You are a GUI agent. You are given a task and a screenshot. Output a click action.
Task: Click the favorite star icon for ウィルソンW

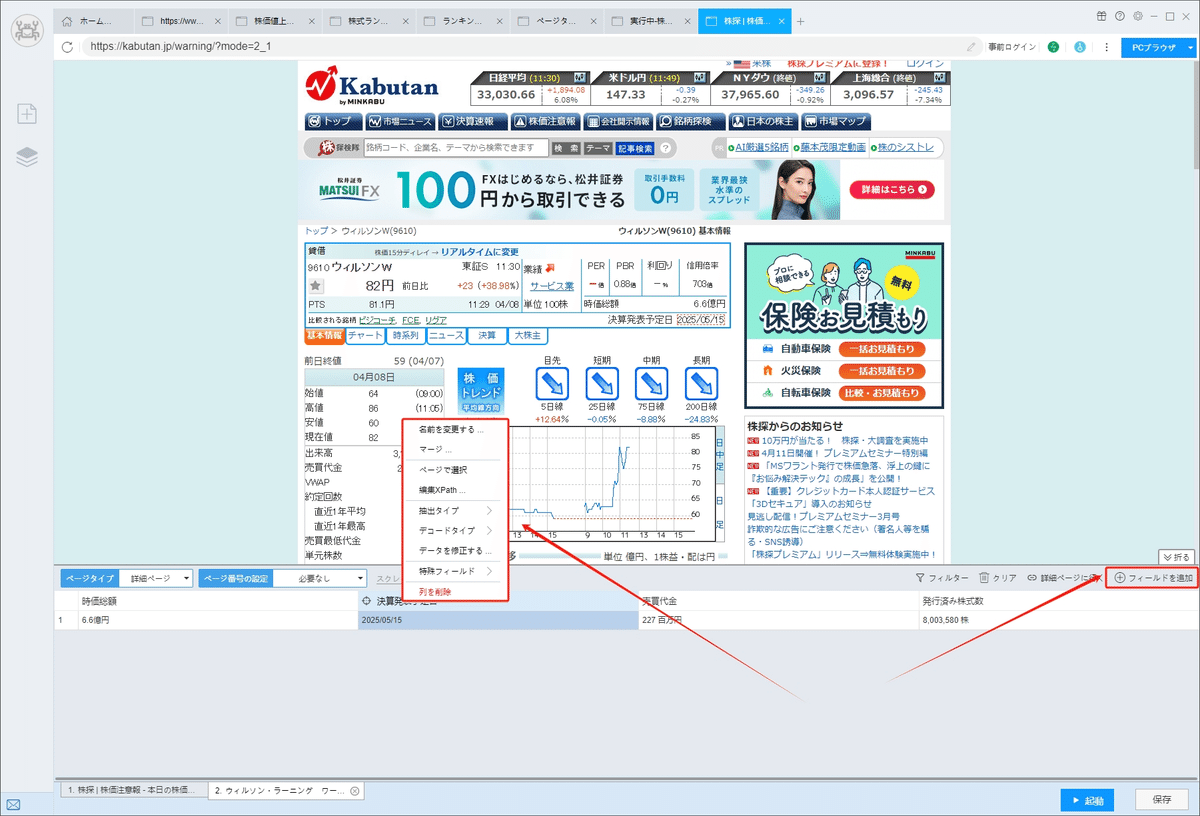click(x=315, y=286)
